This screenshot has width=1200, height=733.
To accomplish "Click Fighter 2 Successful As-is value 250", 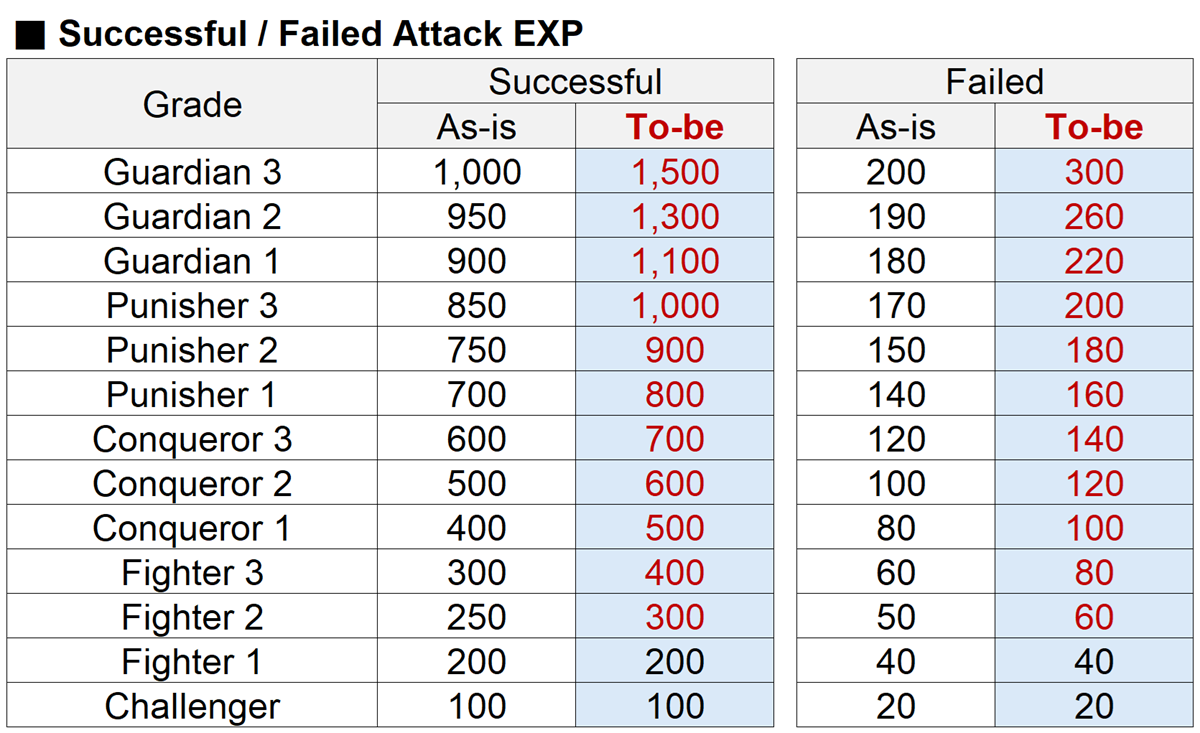I will 477,617.
